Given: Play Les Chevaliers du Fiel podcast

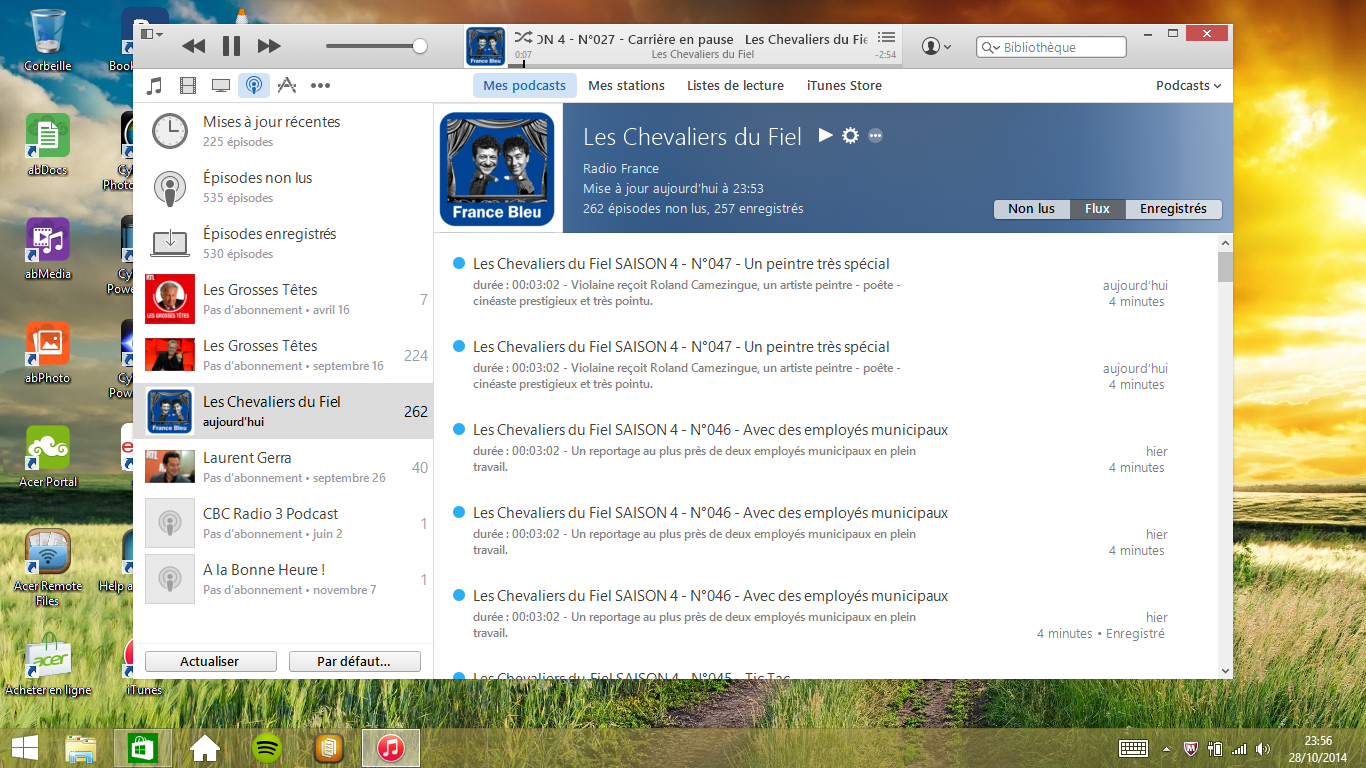Looking at the screenshot, I should pos(825,135).
